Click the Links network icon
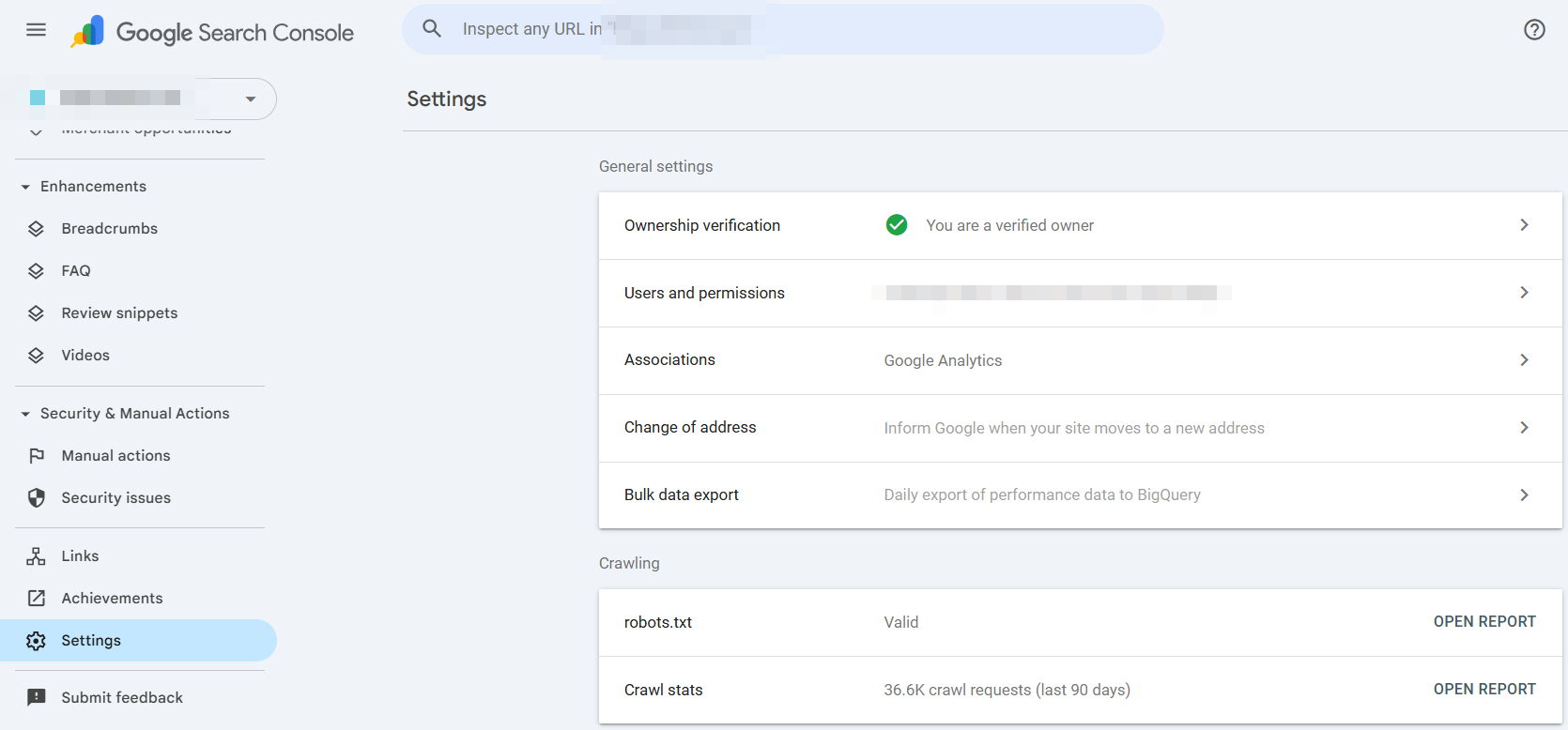This screenshot has height=730, width=1568. [x=37, y=556]
